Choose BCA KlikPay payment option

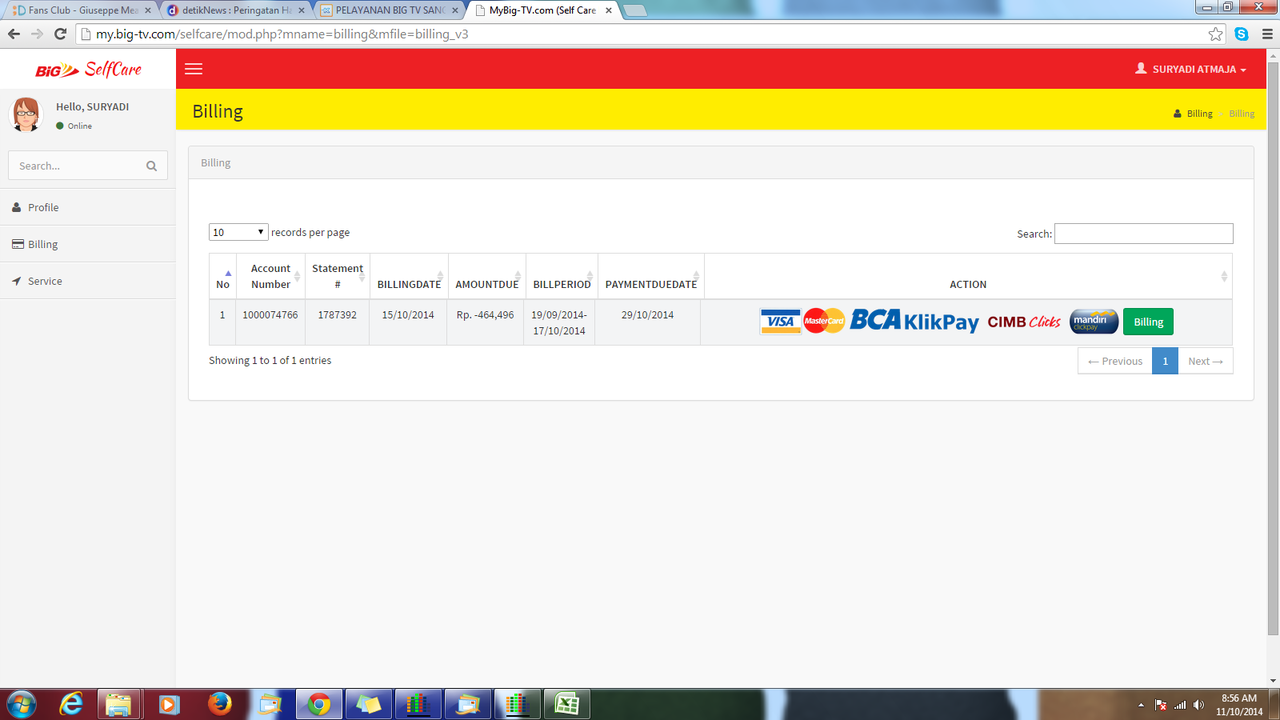coord(915,321)
